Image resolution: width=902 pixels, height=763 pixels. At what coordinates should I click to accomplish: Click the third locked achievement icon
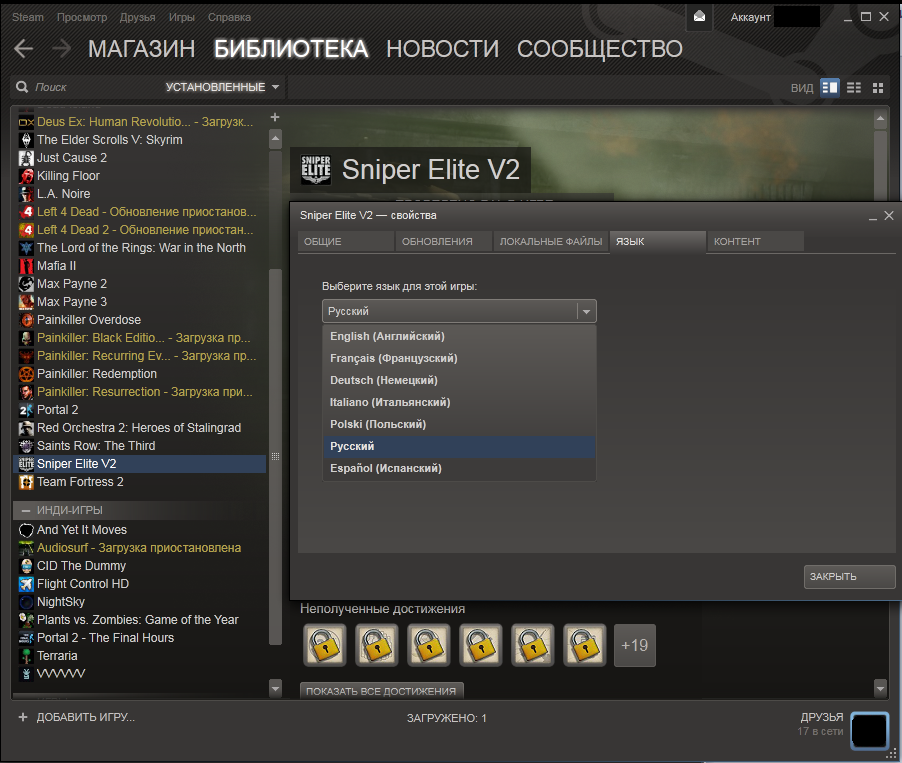(429, 645)
